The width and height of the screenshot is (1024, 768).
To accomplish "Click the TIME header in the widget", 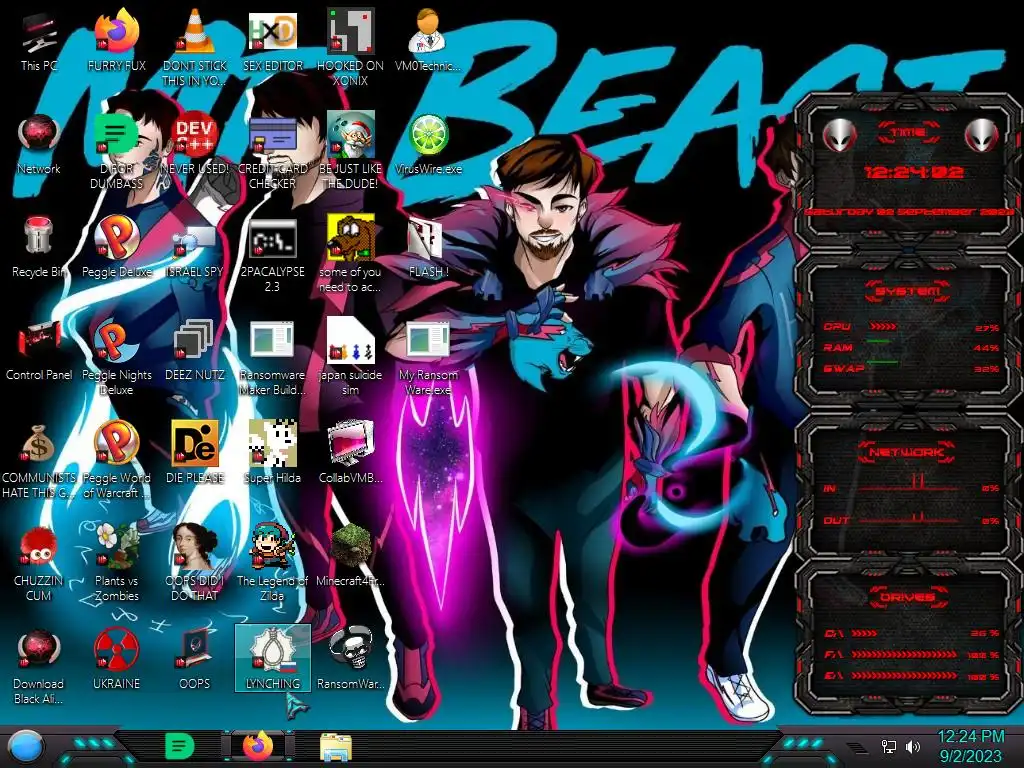I will coord(908,133).
